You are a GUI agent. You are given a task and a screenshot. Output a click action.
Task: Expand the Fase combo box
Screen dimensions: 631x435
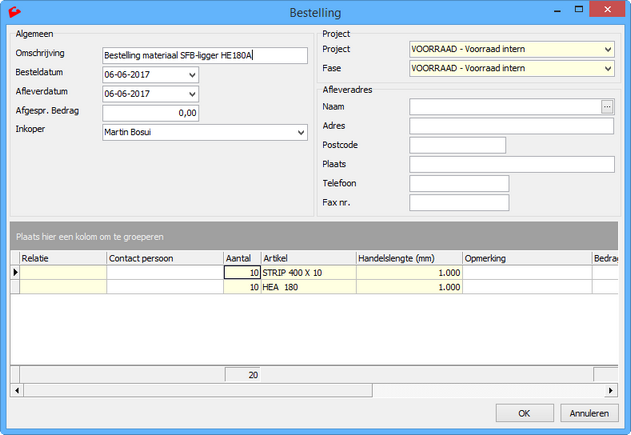[x=608, y=69]
